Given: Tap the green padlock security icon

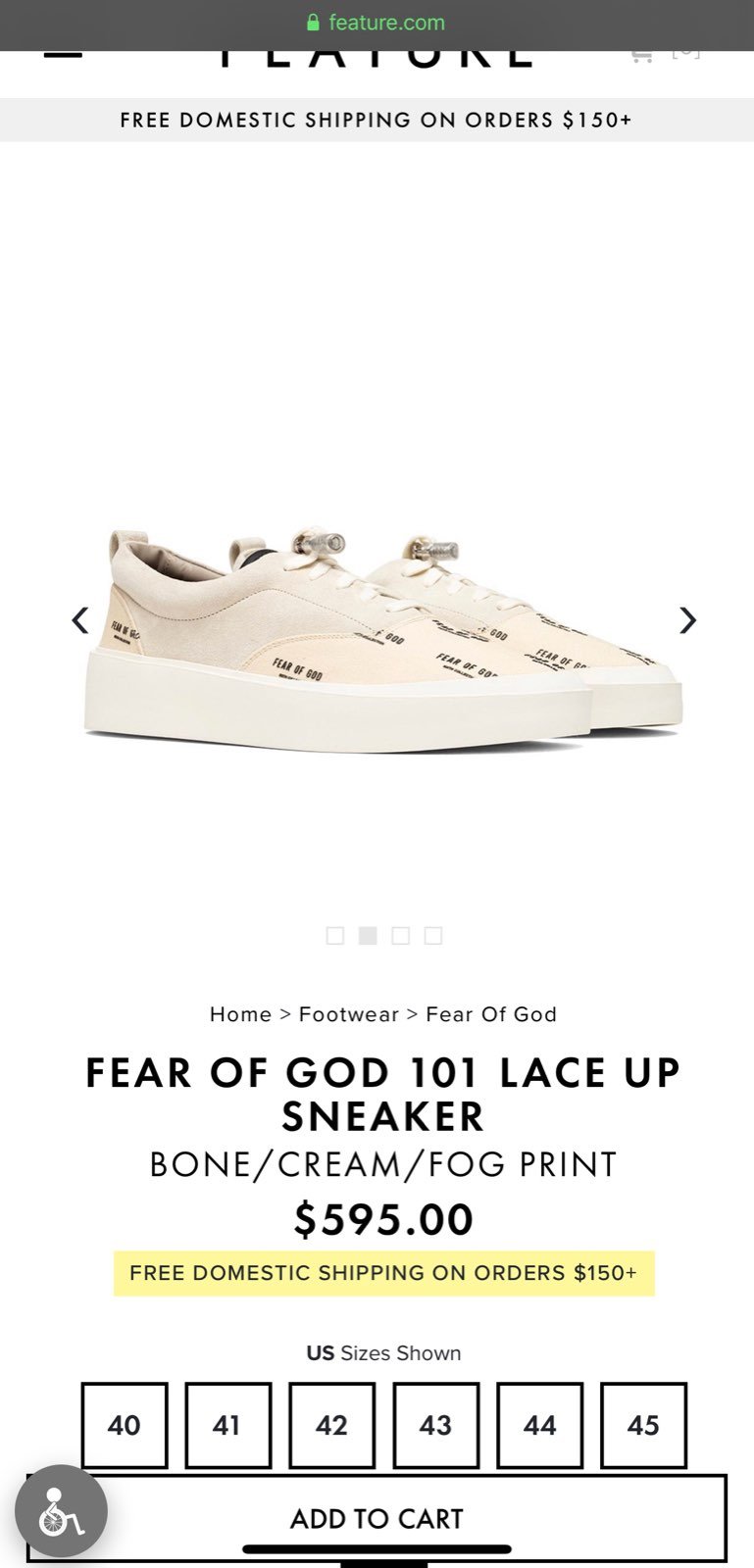Looking at the screenshot, I should pos(314,23).
